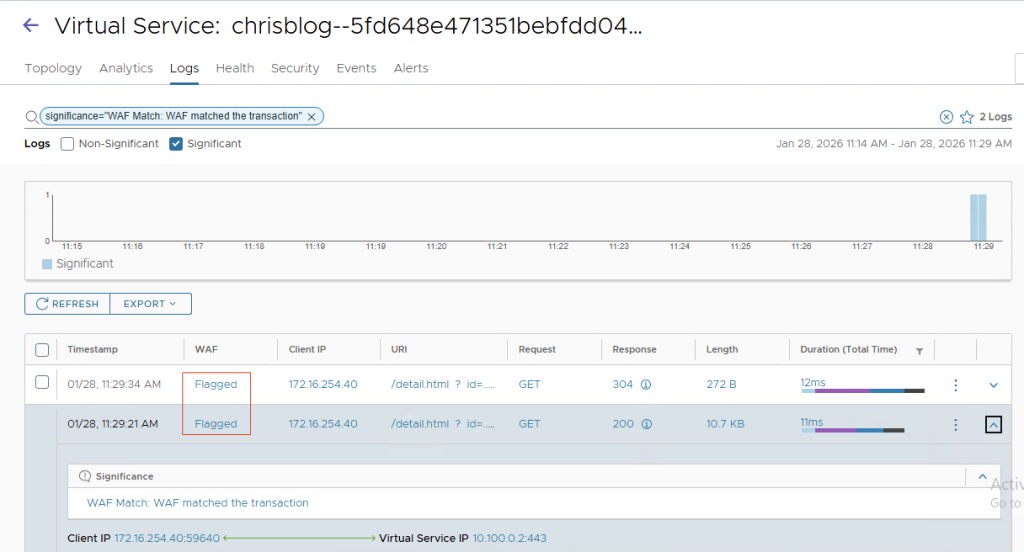Screen dimensions: 1024x552
Task: Tick the select-all checkbox in table header
Action: pos(42,350)
